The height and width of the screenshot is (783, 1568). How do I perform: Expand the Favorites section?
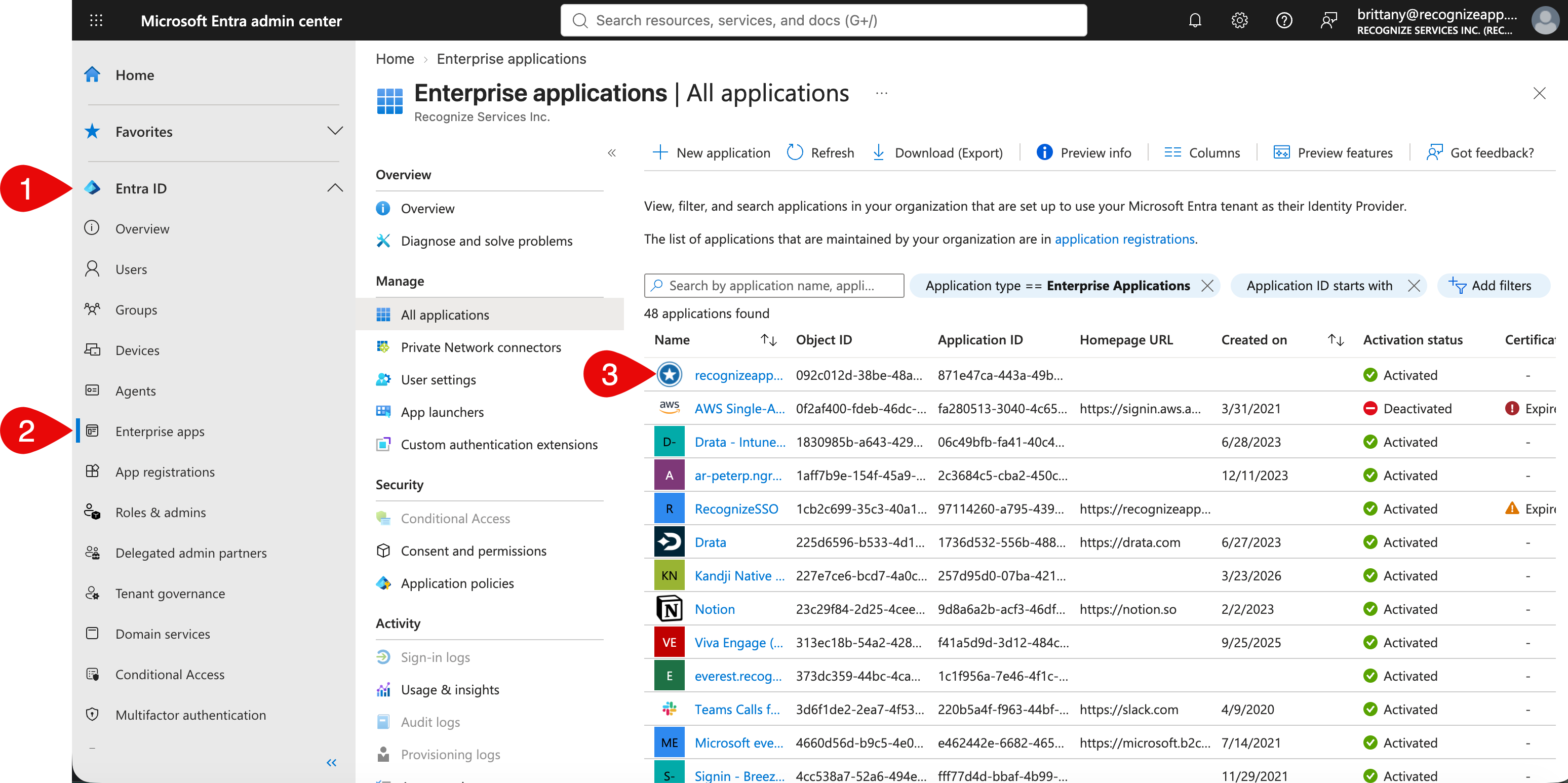(335, 131)
